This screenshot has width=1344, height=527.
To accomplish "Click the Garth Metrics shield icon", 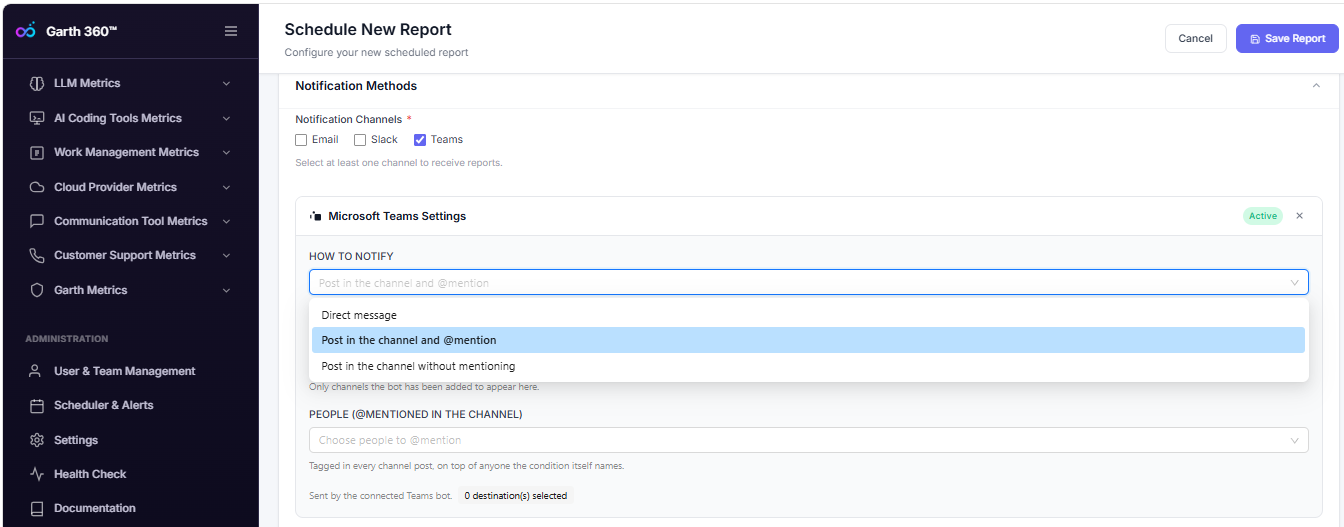I will coord(37,290).
